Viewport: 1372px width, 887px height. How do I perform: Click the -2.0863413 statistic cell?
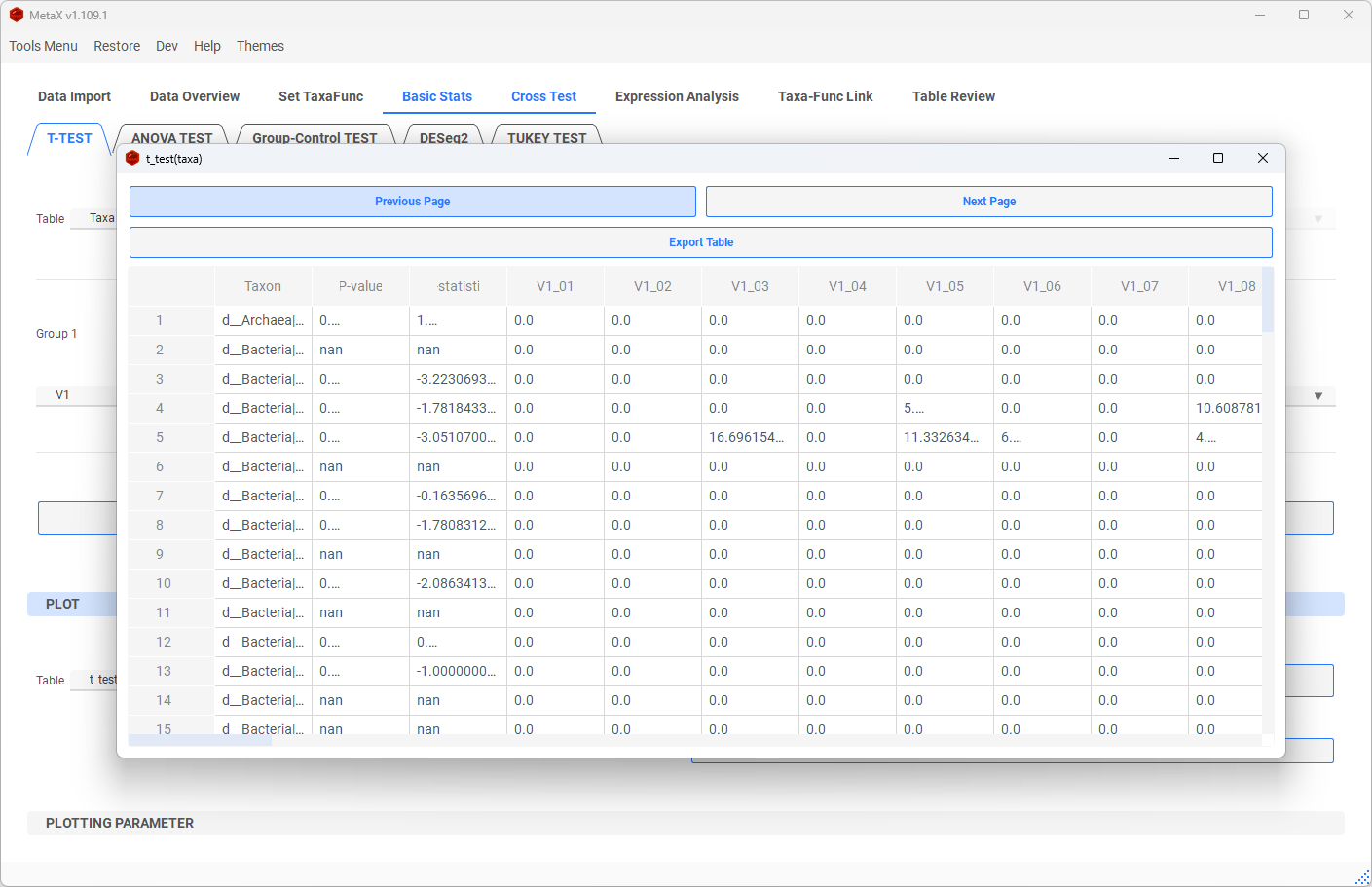[x=458, y=583]
